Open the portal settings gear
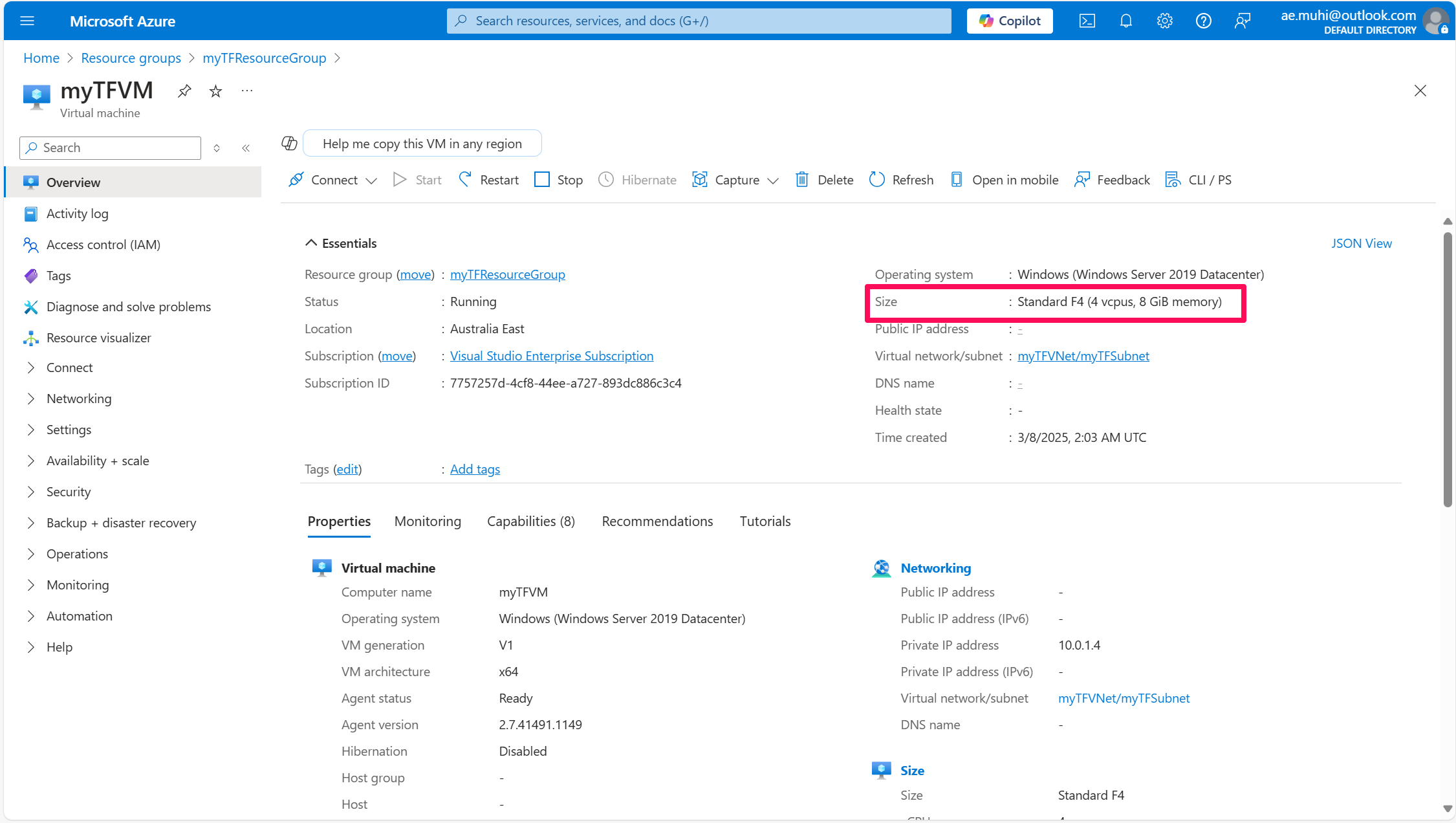The width and height of the screenshot is (1456, 823). point(1164,21)
